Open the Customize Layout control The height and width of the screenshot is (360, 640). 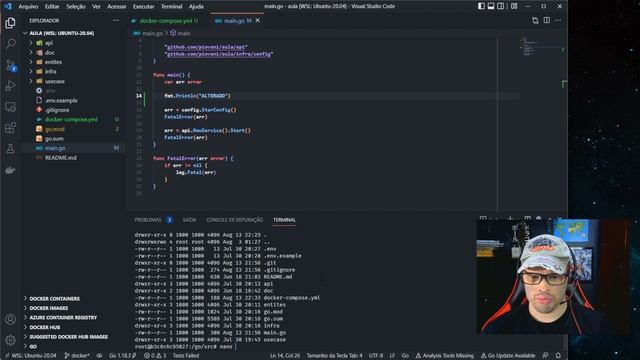point(514,6)
